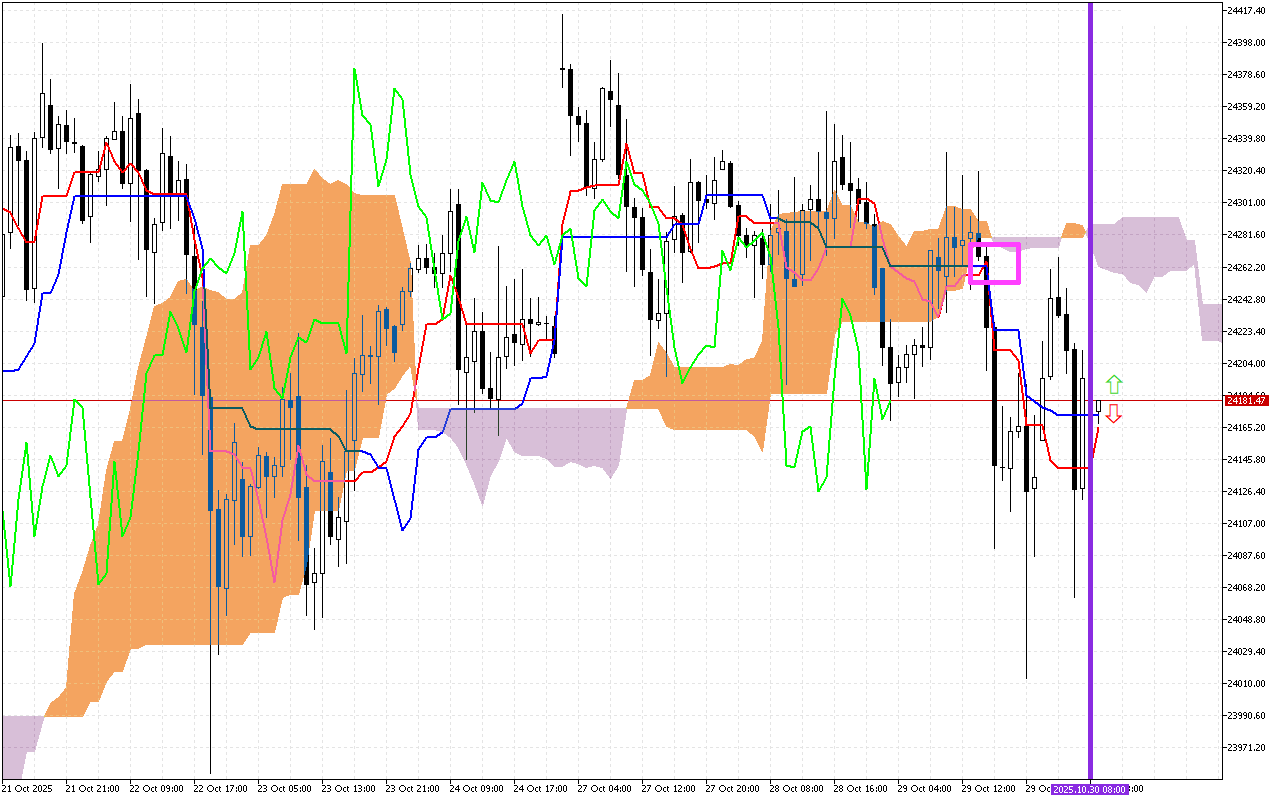Click the green up arrow signal
Image resolution: width=1280 pixels, height=800 pixels.
1113,384
